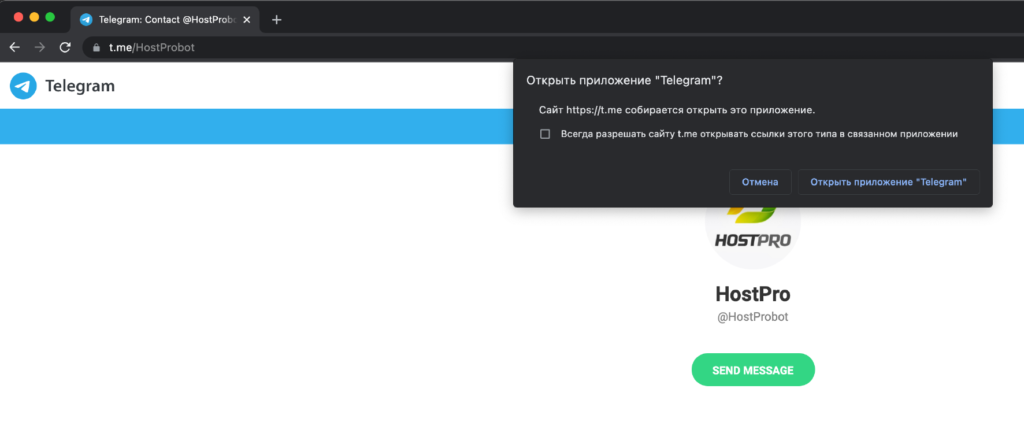Click the browser back arrow
1024x422 pixels.
coord(14,47)
